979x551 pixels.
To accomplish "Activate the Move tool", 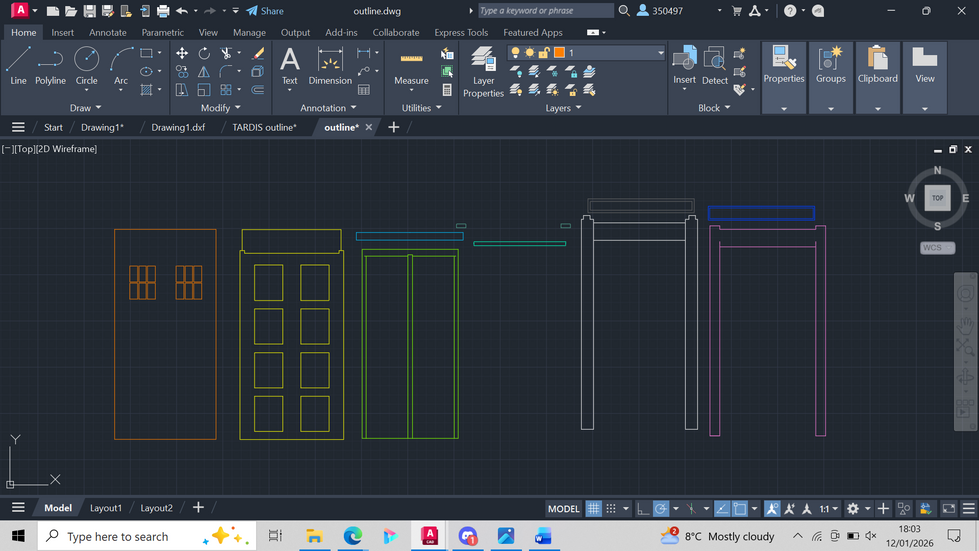I will tap(182, 54).
